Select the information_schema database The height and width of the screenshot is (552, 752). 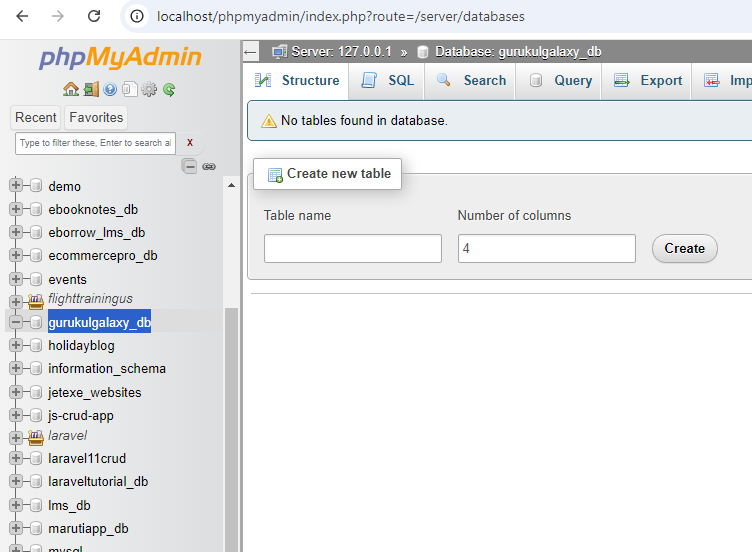coord(106,368)
